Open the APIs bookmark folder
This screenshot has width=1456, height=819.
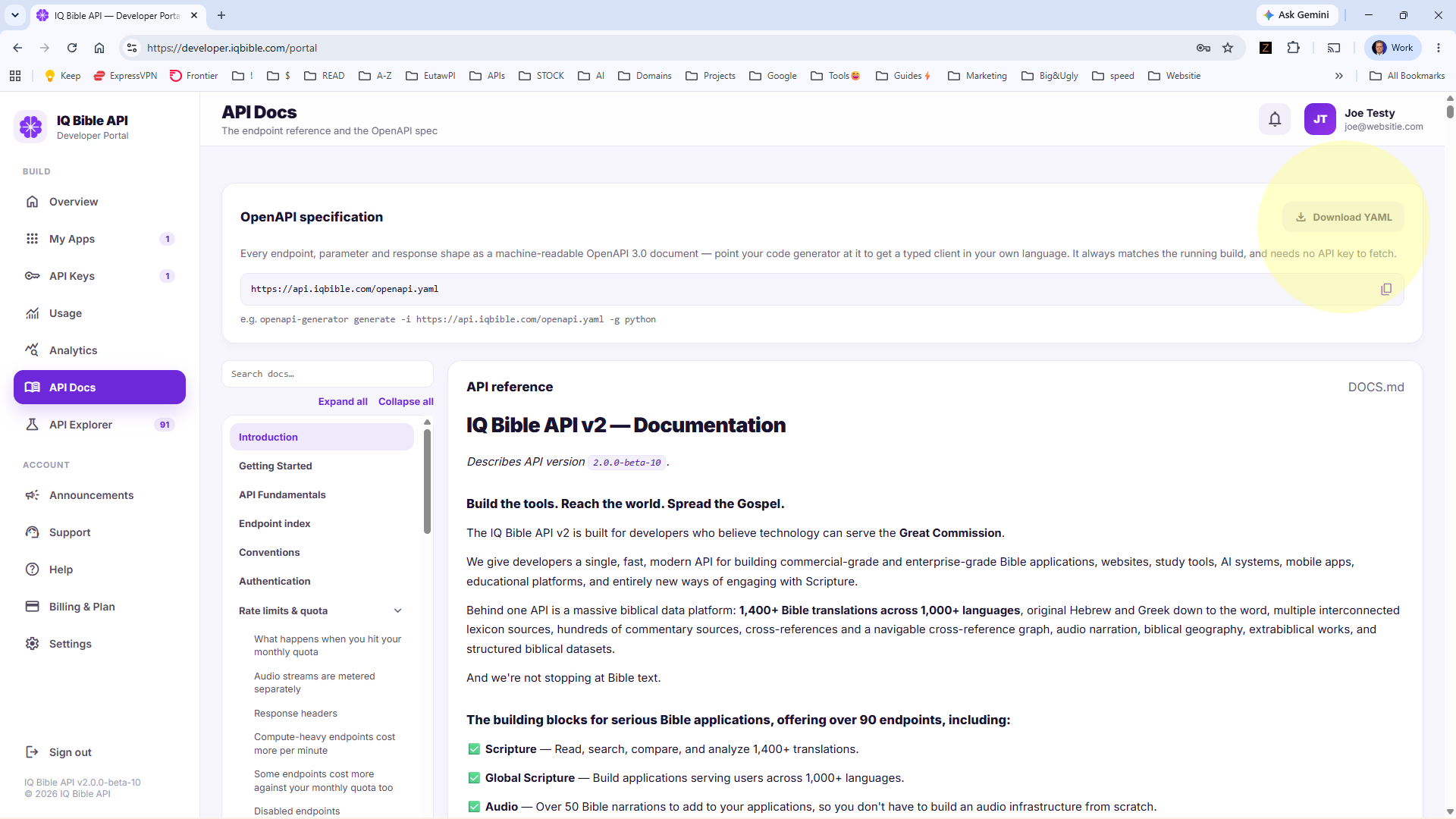[487, 76]
